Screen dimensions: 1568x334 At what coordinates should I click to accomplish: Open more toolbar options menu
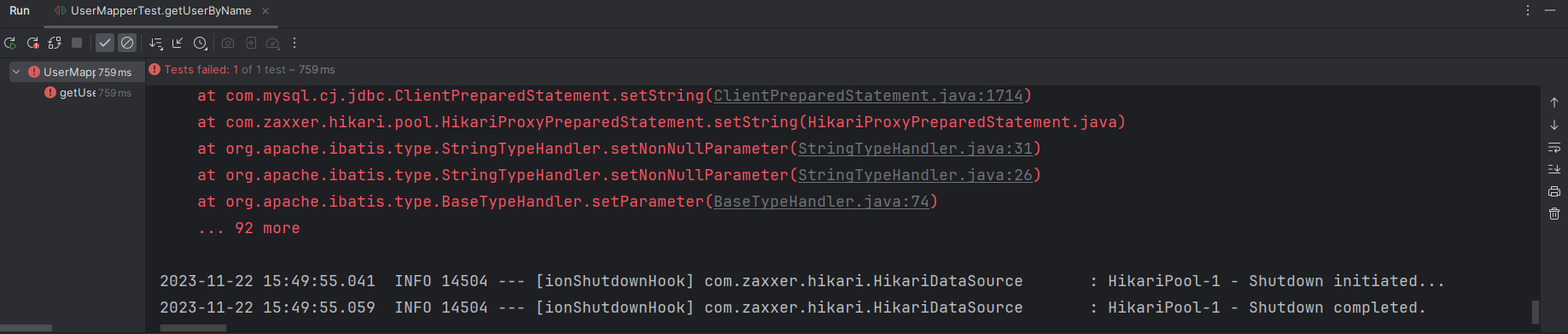pyautogui.click(x=294, y=43)
